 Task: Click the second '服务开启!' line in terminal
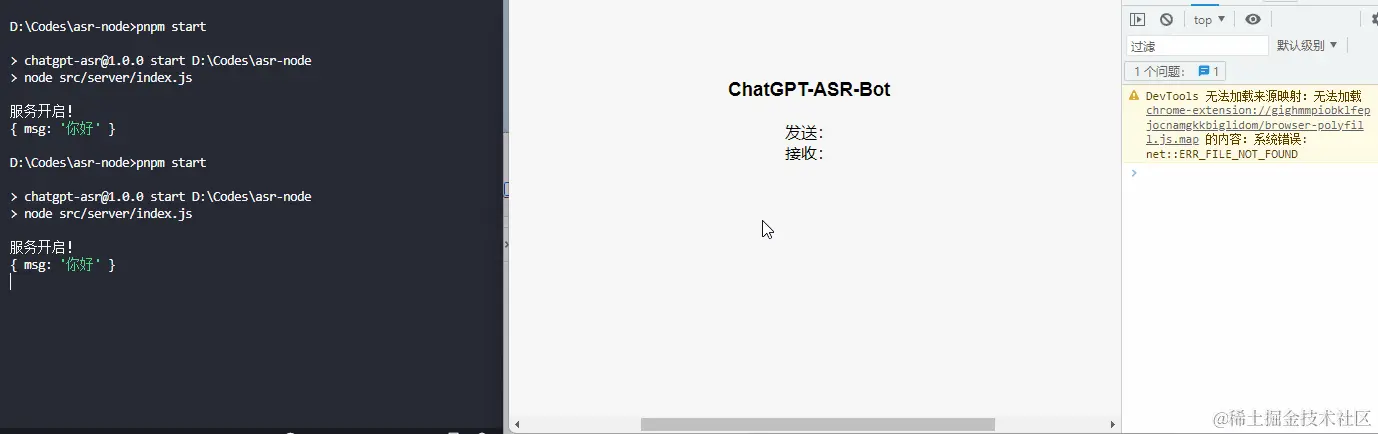(x=42, y=247)
